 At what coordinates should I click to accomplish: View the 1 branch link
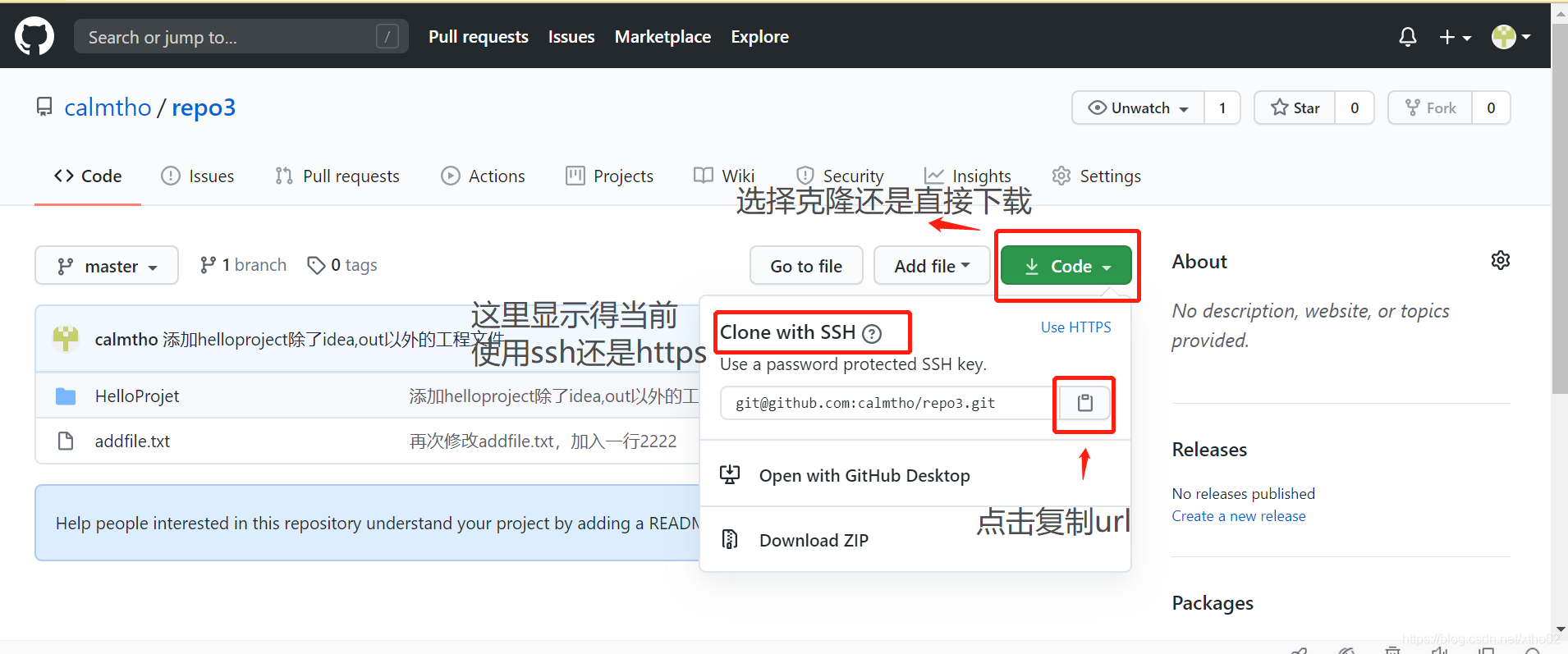243,265
